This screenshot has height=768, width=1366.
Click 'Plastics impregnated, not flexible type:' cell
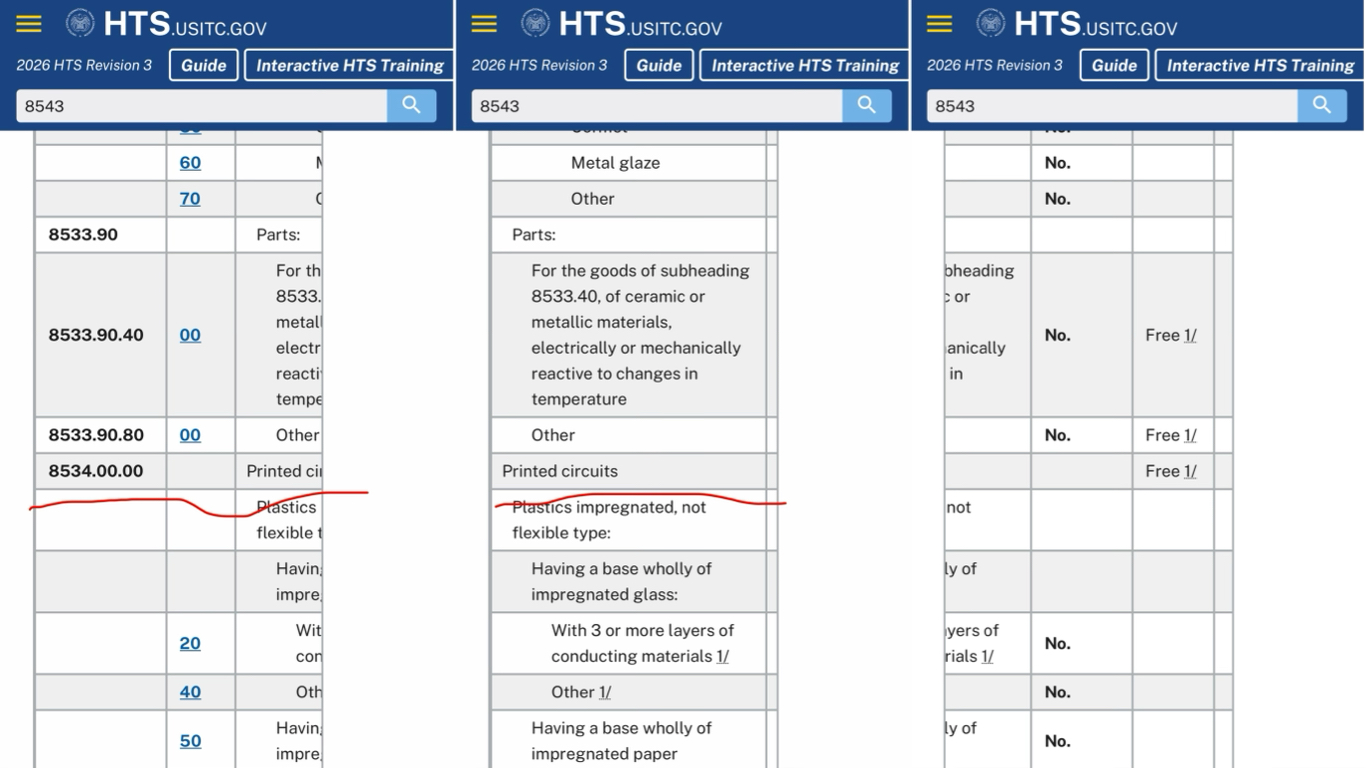point(629,520)
